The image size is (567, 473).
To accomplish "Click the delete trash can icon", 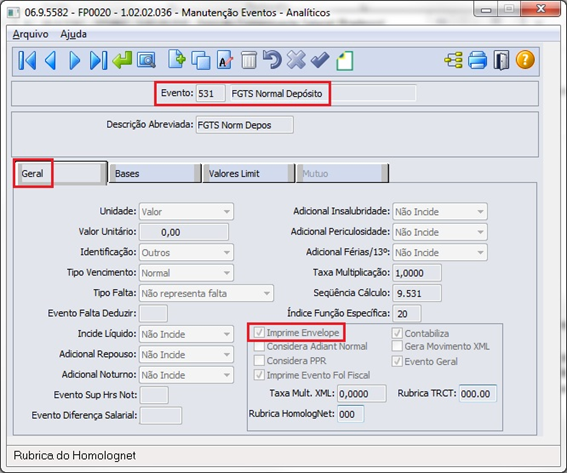I will 249,60.
